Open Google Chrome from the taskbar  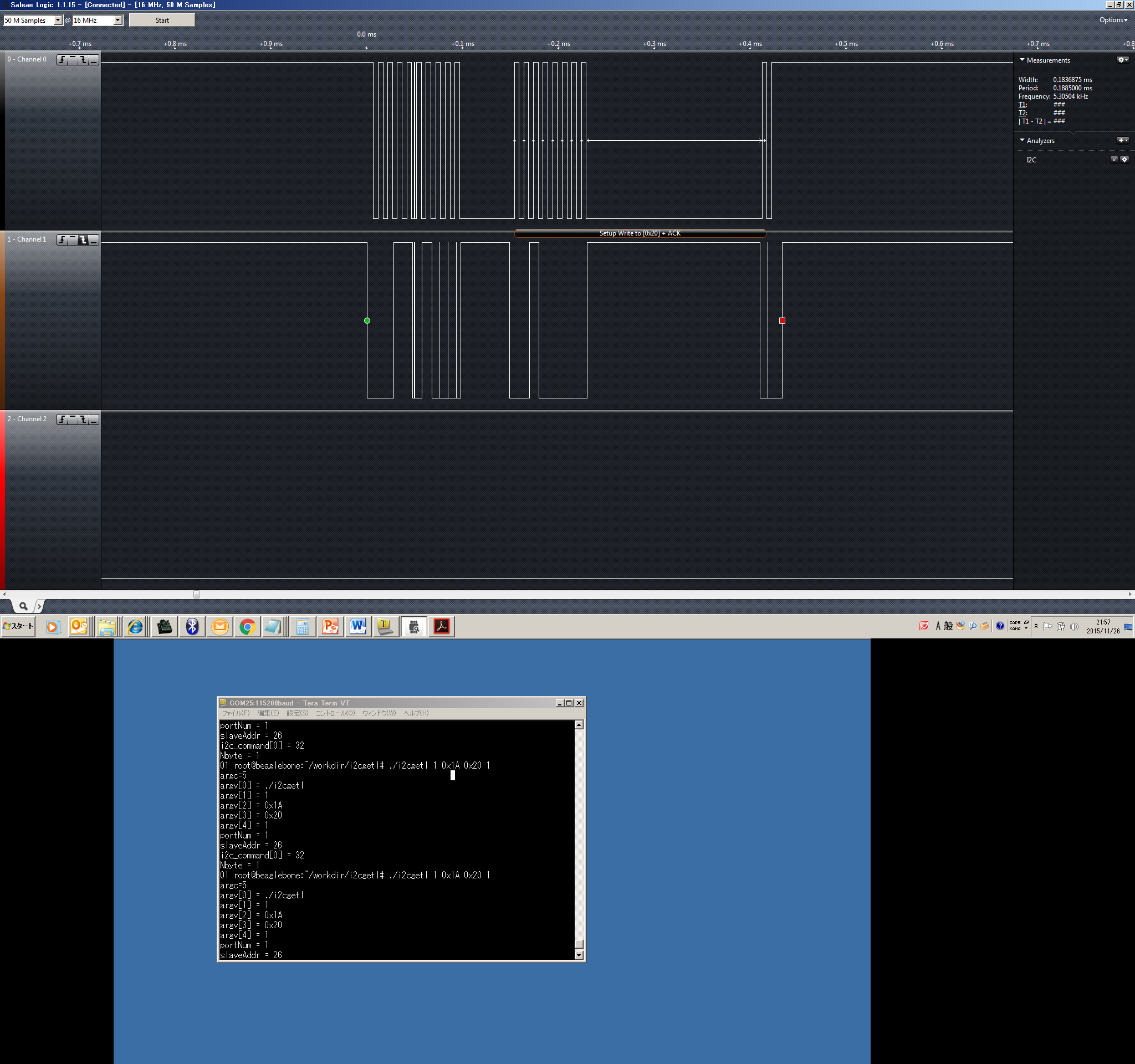pos(247,627)
